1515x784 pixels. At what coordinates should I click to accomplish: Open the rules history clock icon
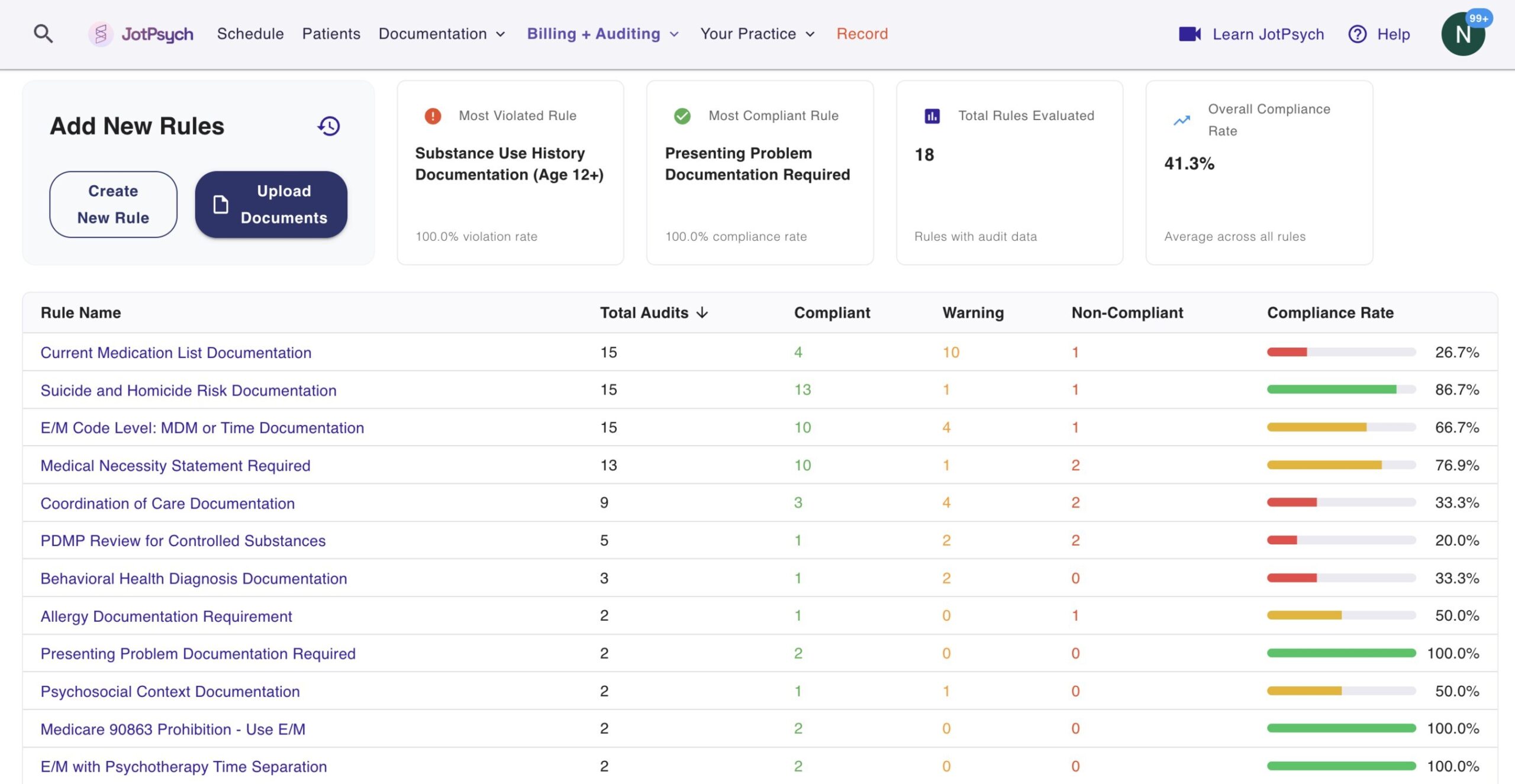[x=329, y=125]
